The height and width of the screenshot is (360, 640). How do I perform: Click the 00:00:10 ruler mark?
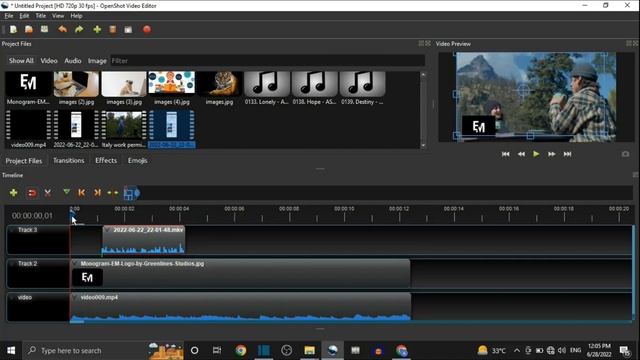344,209
